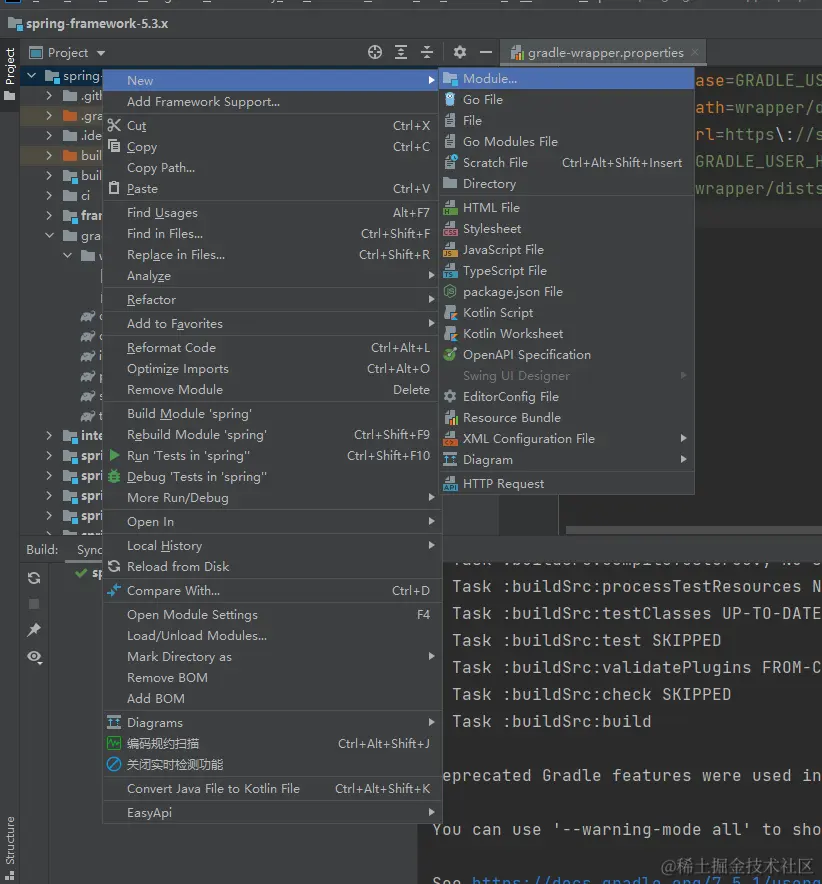Click the docs.gradle.org link in output
This screenshot has width=822, height=884.
[x=646, y=879]
